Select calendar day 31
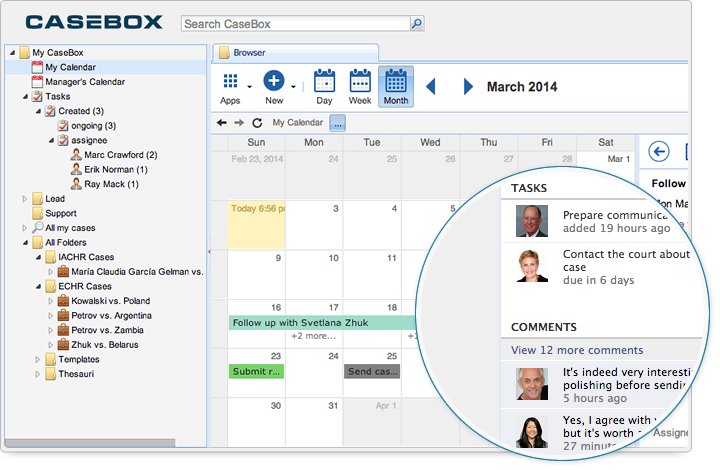Viewport: 720px width, 470px height. 314,422
